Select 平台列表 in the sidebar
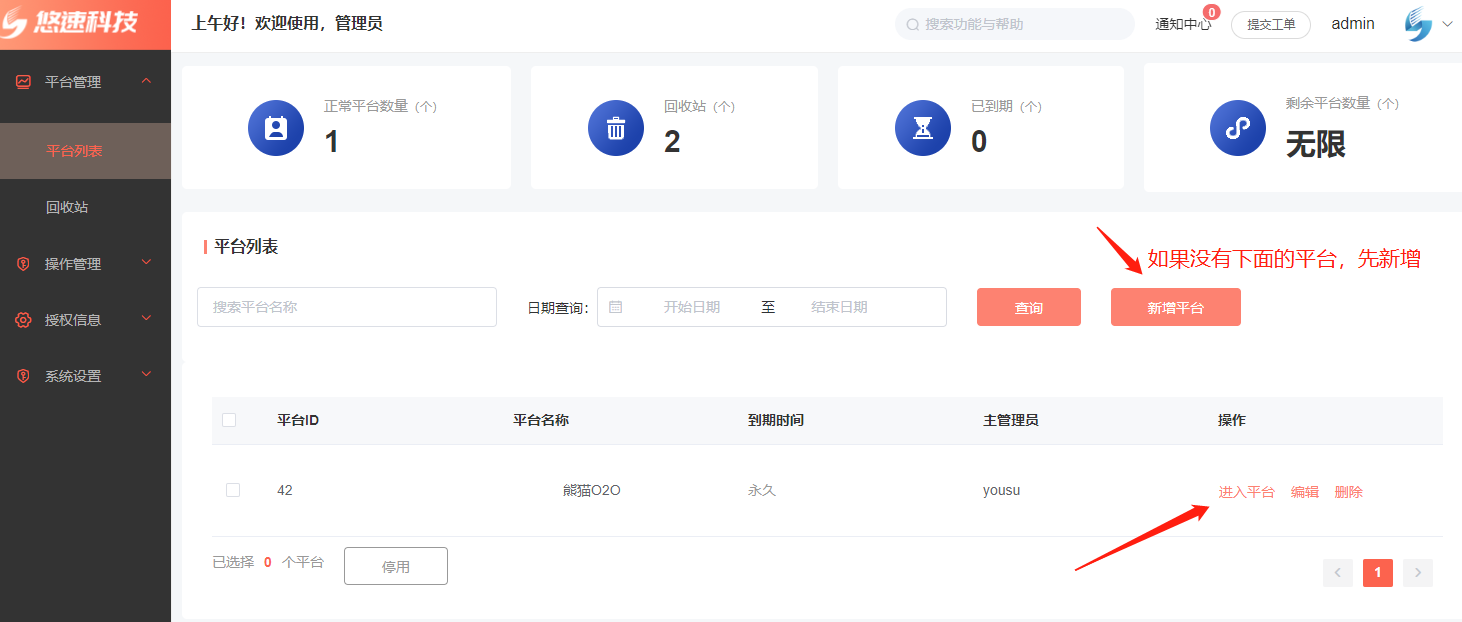1462x622 pixels. tap(75, 151)
